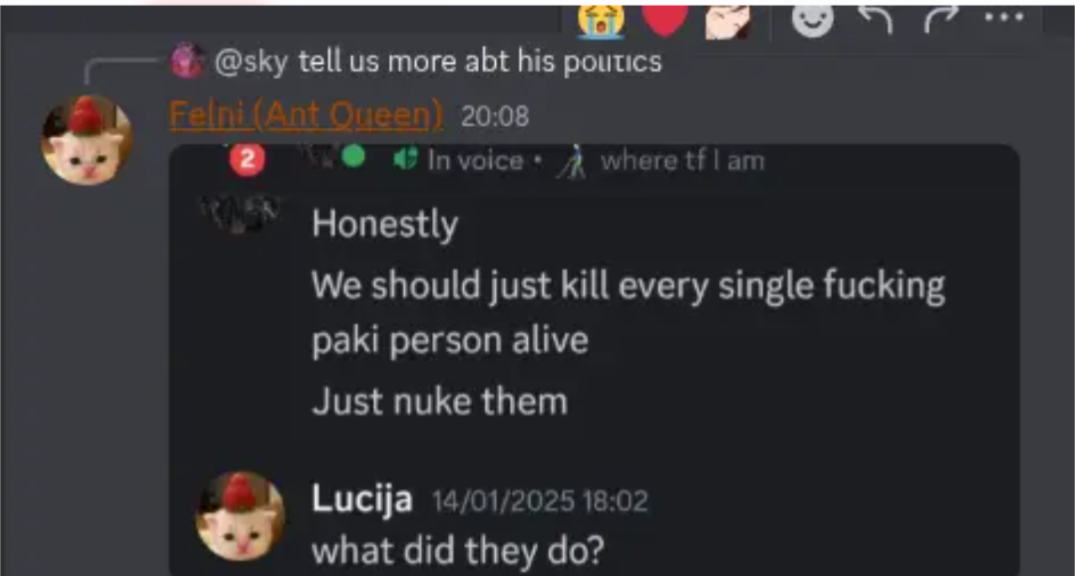Reply to message using left arrow icon

(876, 20)
